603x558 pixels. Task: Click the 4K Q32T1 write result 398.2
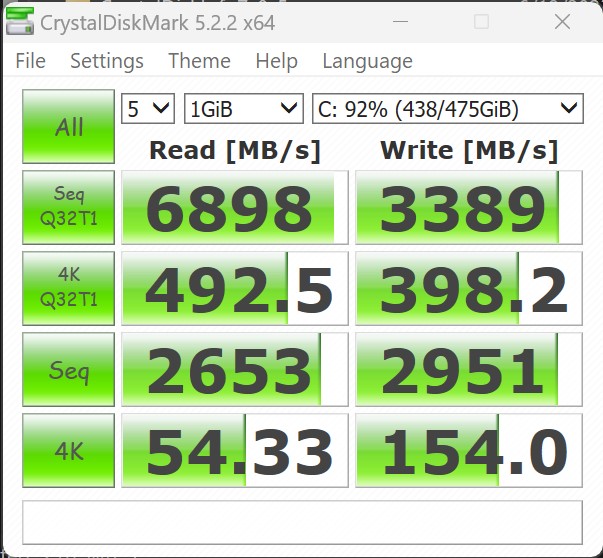(x=469, y=288)
